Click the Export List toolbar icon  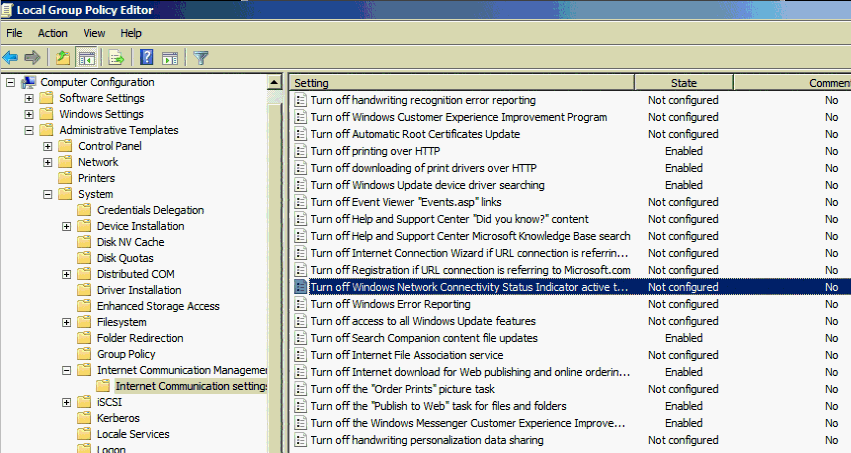116,57
